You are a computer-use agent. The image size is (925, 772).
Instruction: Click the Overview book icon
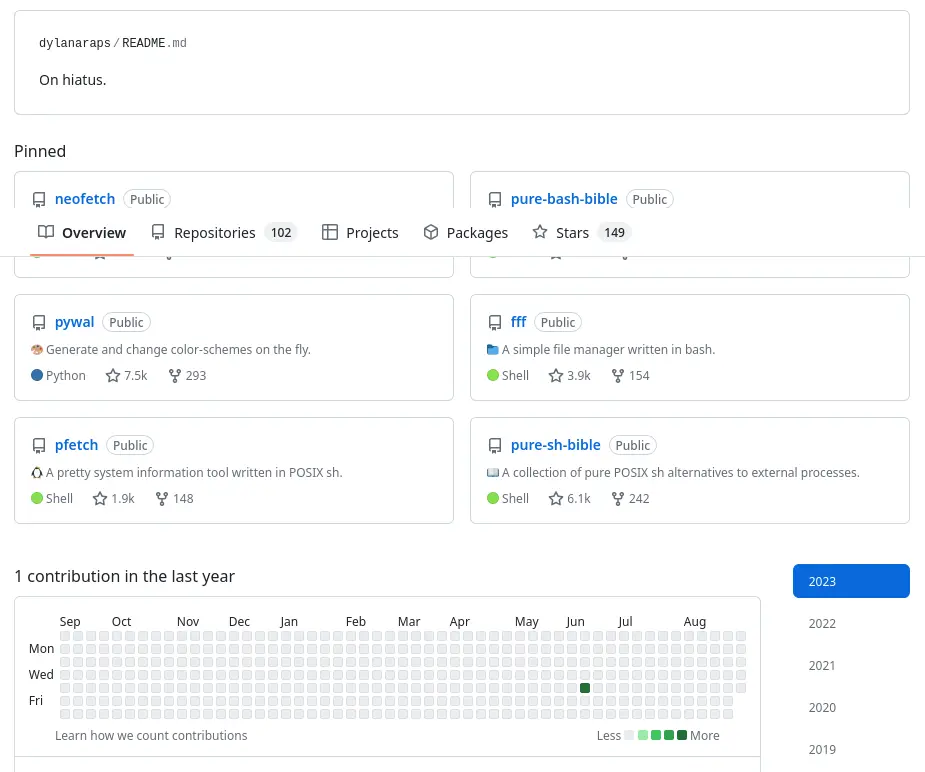(x=46, y=232)
